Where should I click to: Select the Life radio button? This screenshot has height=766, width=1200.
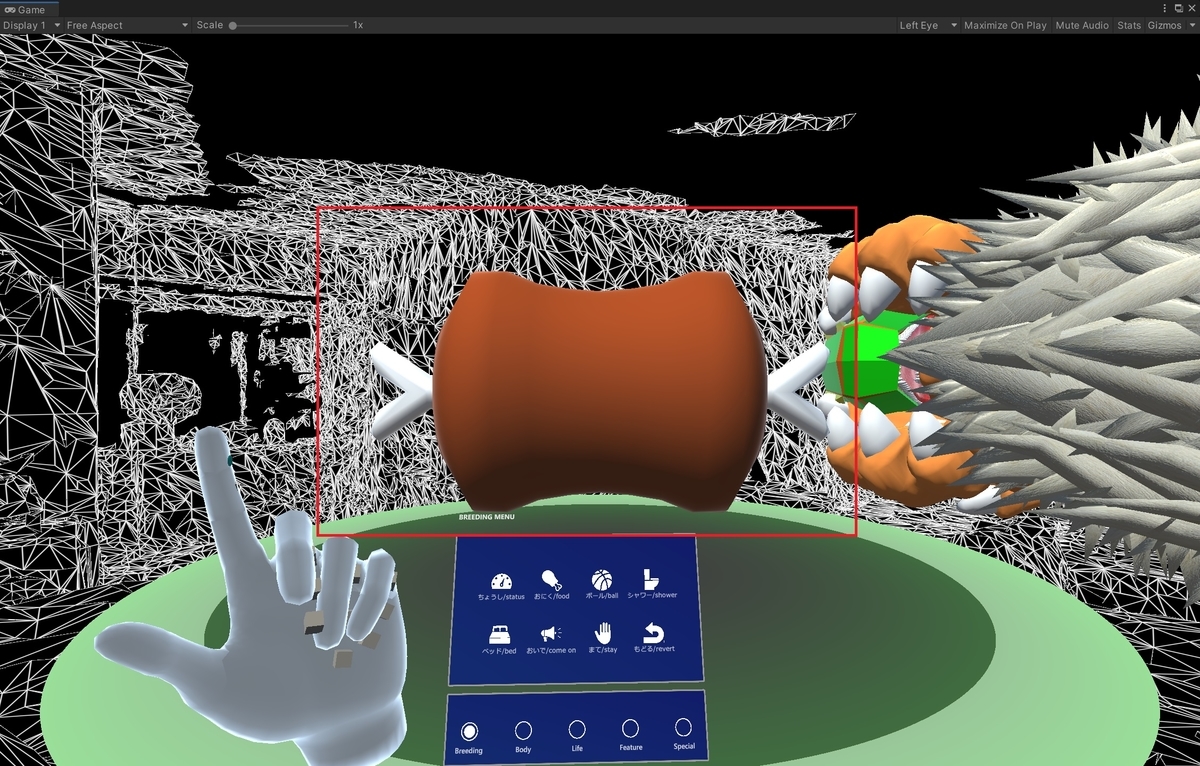tap(577, 729)
